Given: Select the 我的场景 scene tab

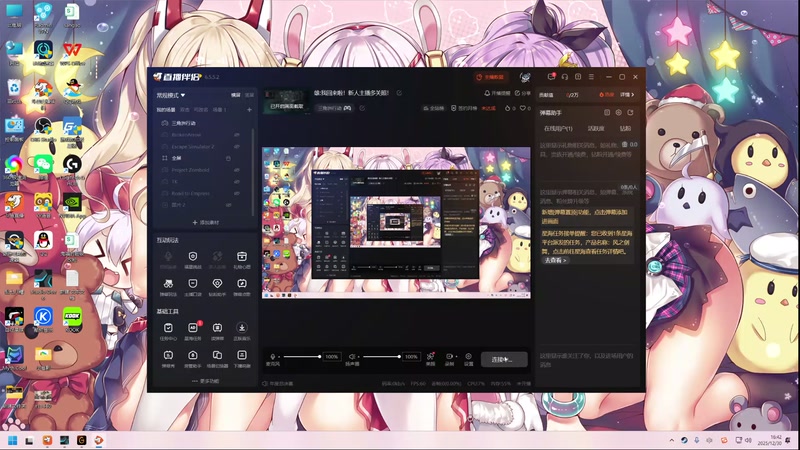Looking at the screenshot, I should [166, 110].
